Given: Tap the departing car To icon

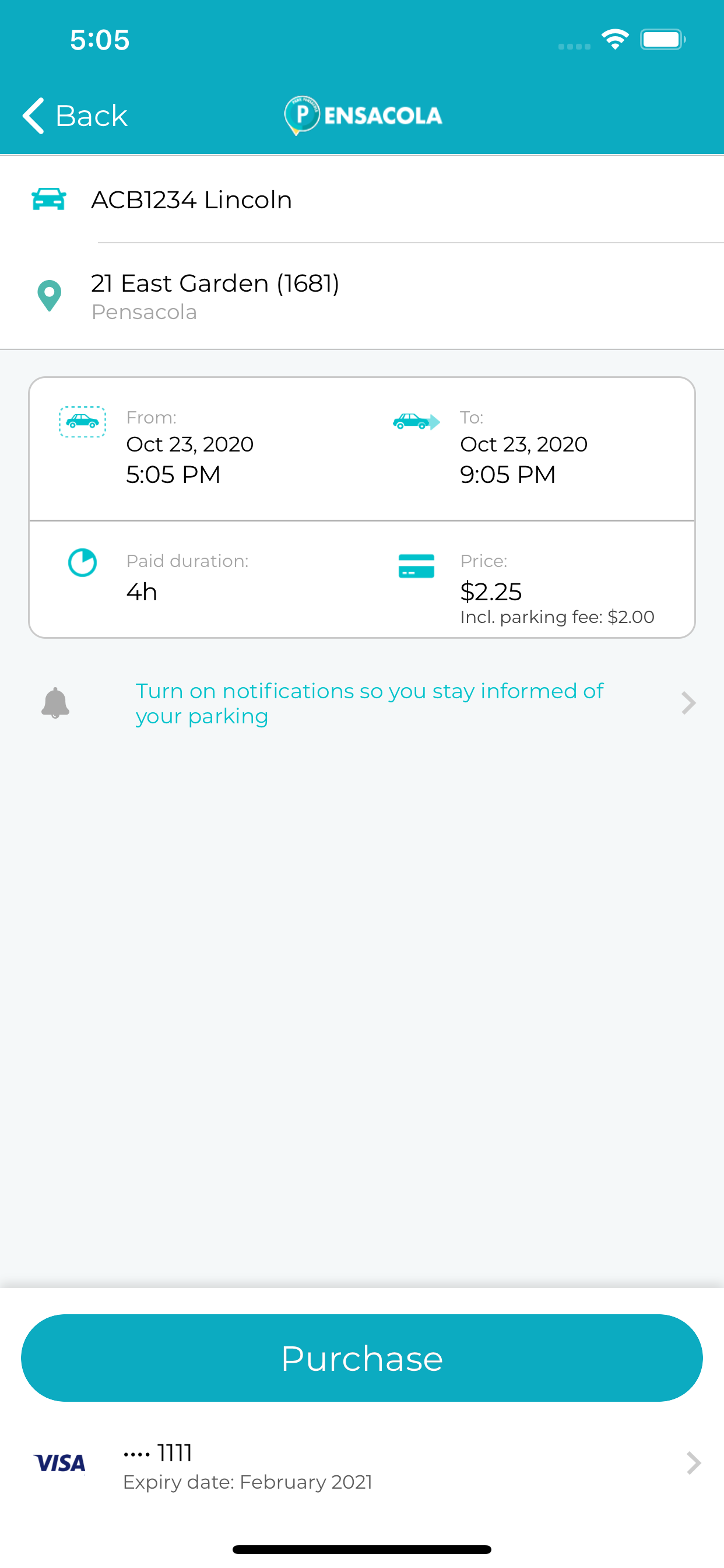Looking at the screenshot, I should coord(416,421).
